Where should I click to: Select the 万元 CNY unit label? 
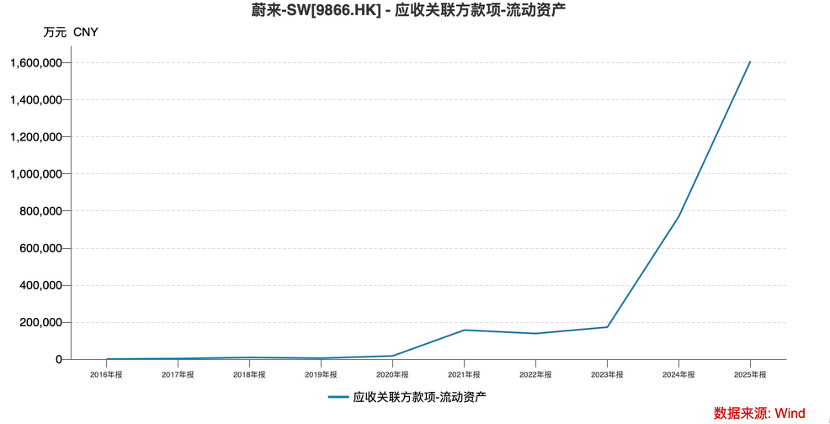click(71, 32)
